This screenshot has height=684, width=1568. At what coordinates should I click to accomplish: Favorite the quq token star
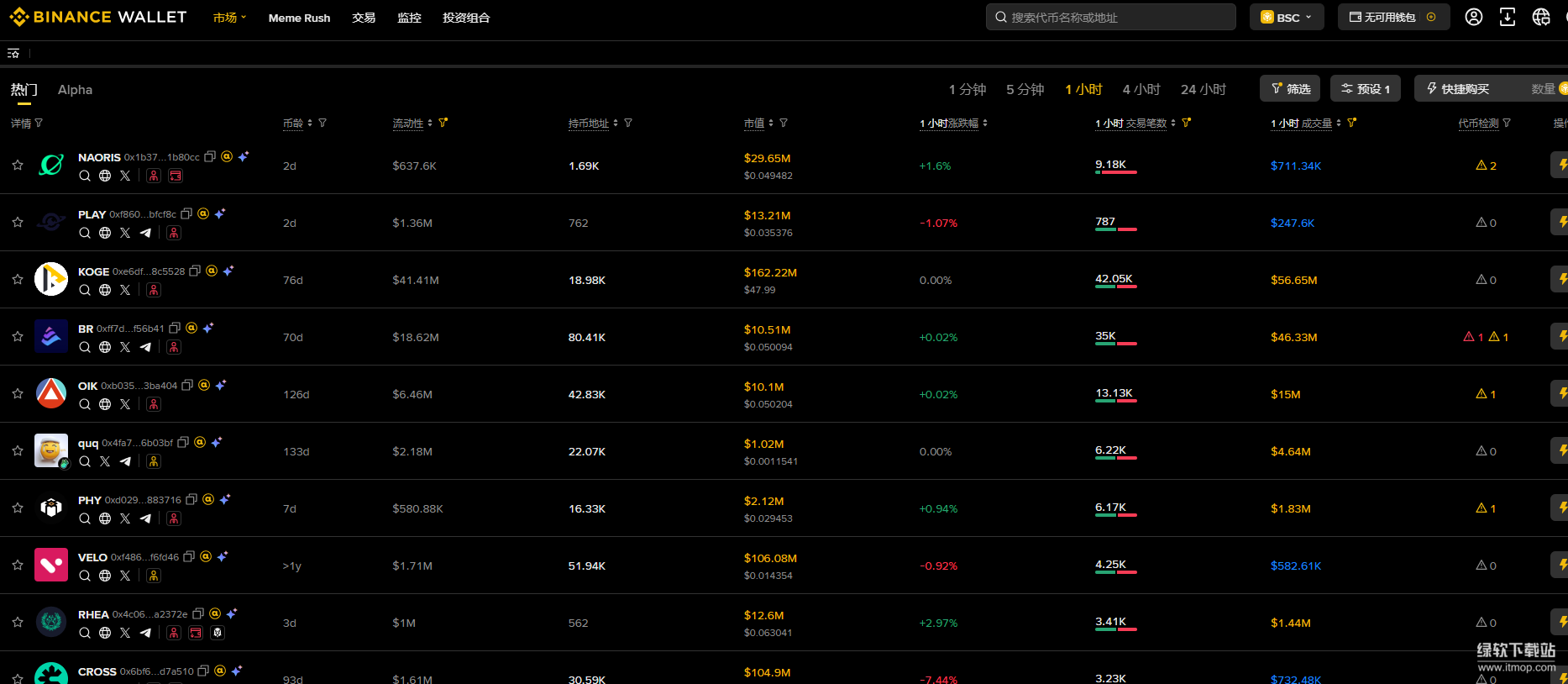point(18,450)
